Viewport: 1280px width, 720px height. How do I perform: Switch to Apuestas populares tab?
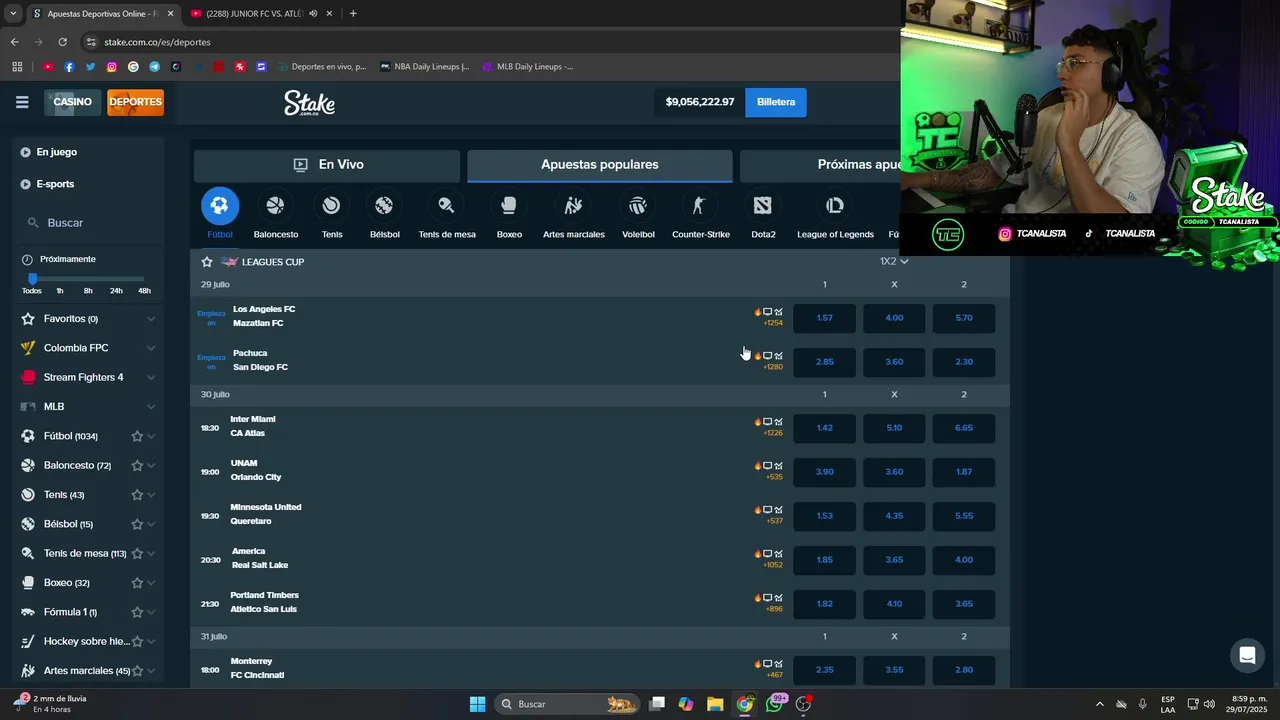[x=600, y=165]
